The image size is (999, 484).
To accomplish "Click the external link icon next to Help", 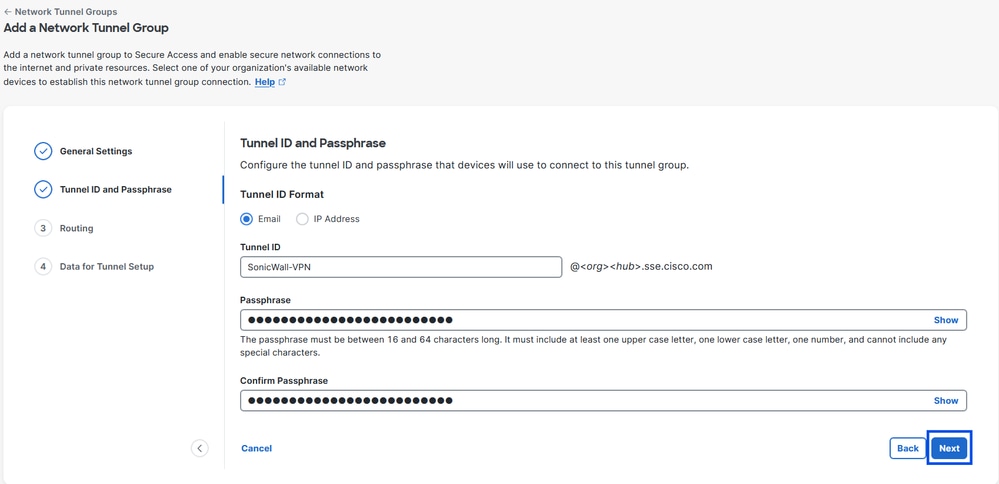I will point(282,82).
